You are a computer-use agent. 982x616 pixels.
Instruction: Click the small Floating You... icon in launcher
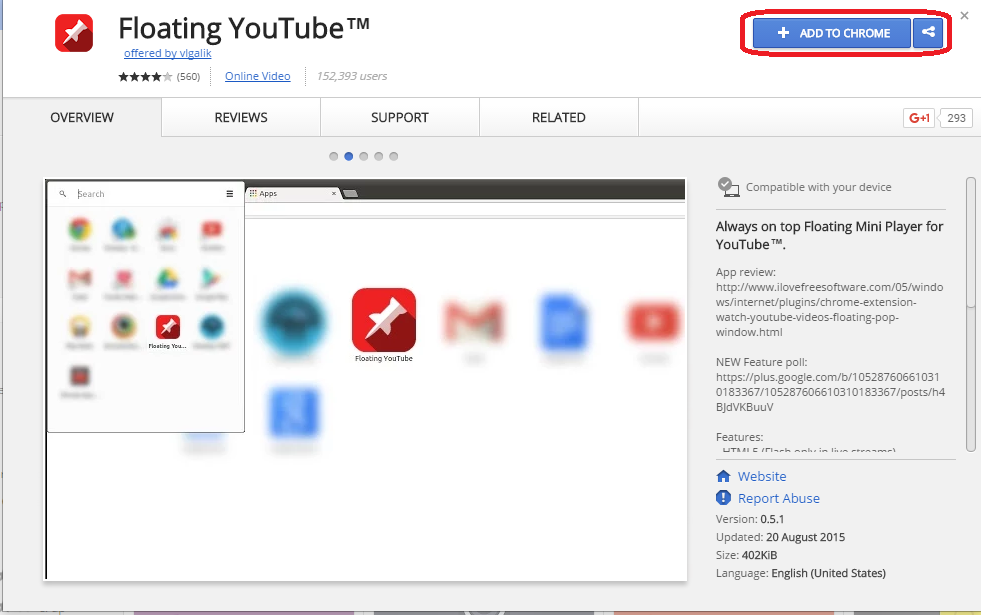tap(167, 327)
